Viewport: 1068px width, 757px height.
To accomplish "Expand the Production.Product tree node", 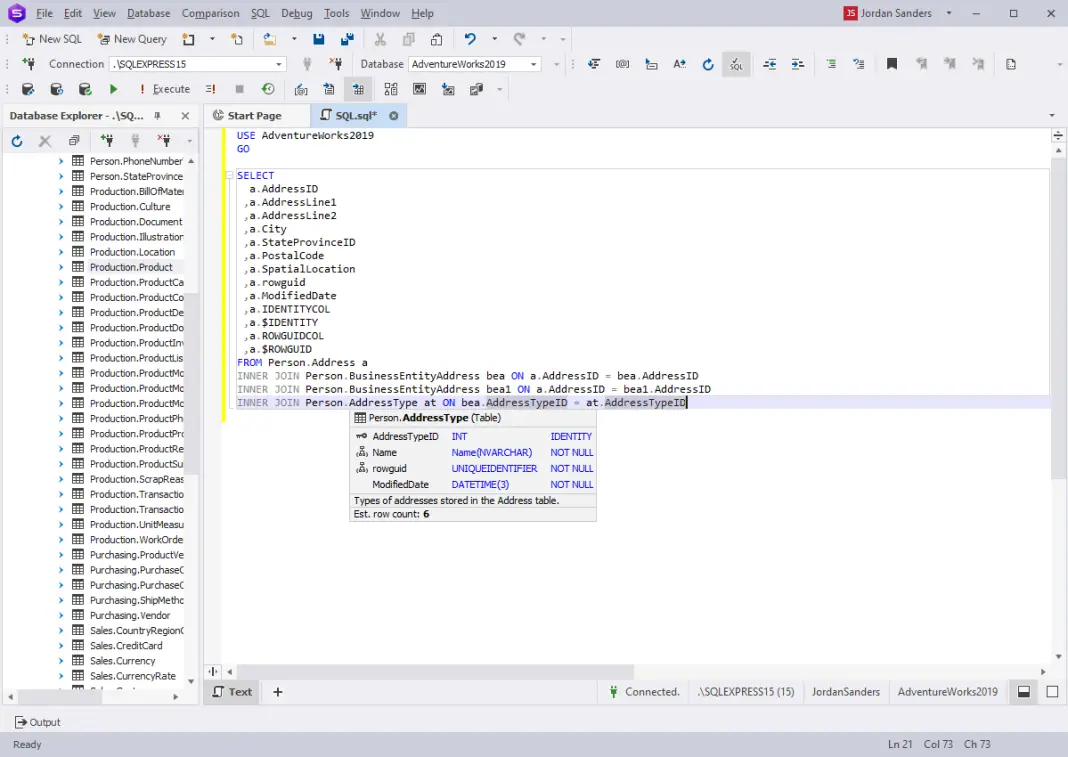I will pos(62,266).
